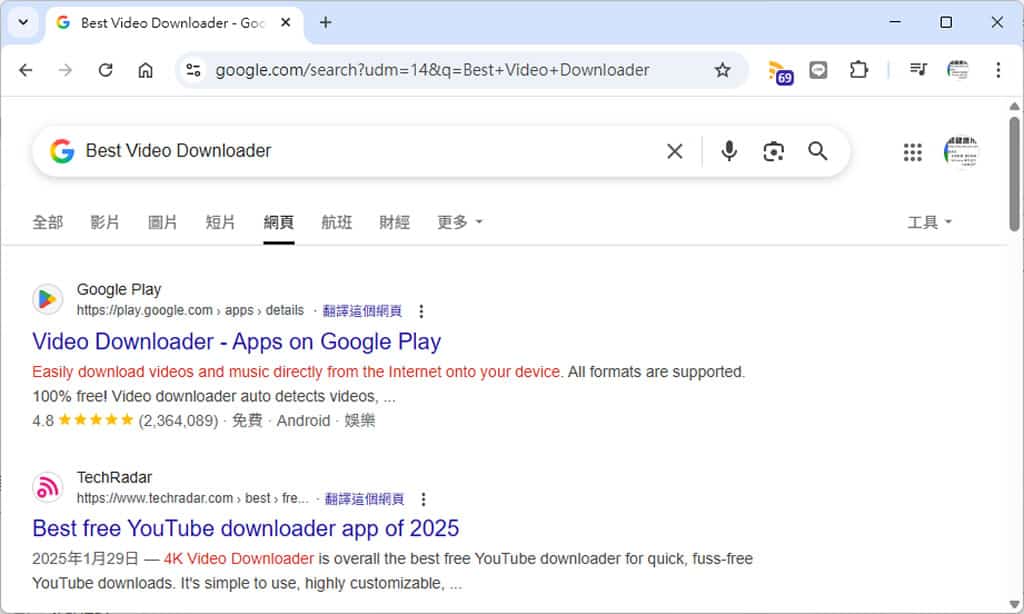Image resolution: width=1024 pixels, height=614 pixels.
Task: Translate the Google Play result page
Action: (x=362, y=311)
